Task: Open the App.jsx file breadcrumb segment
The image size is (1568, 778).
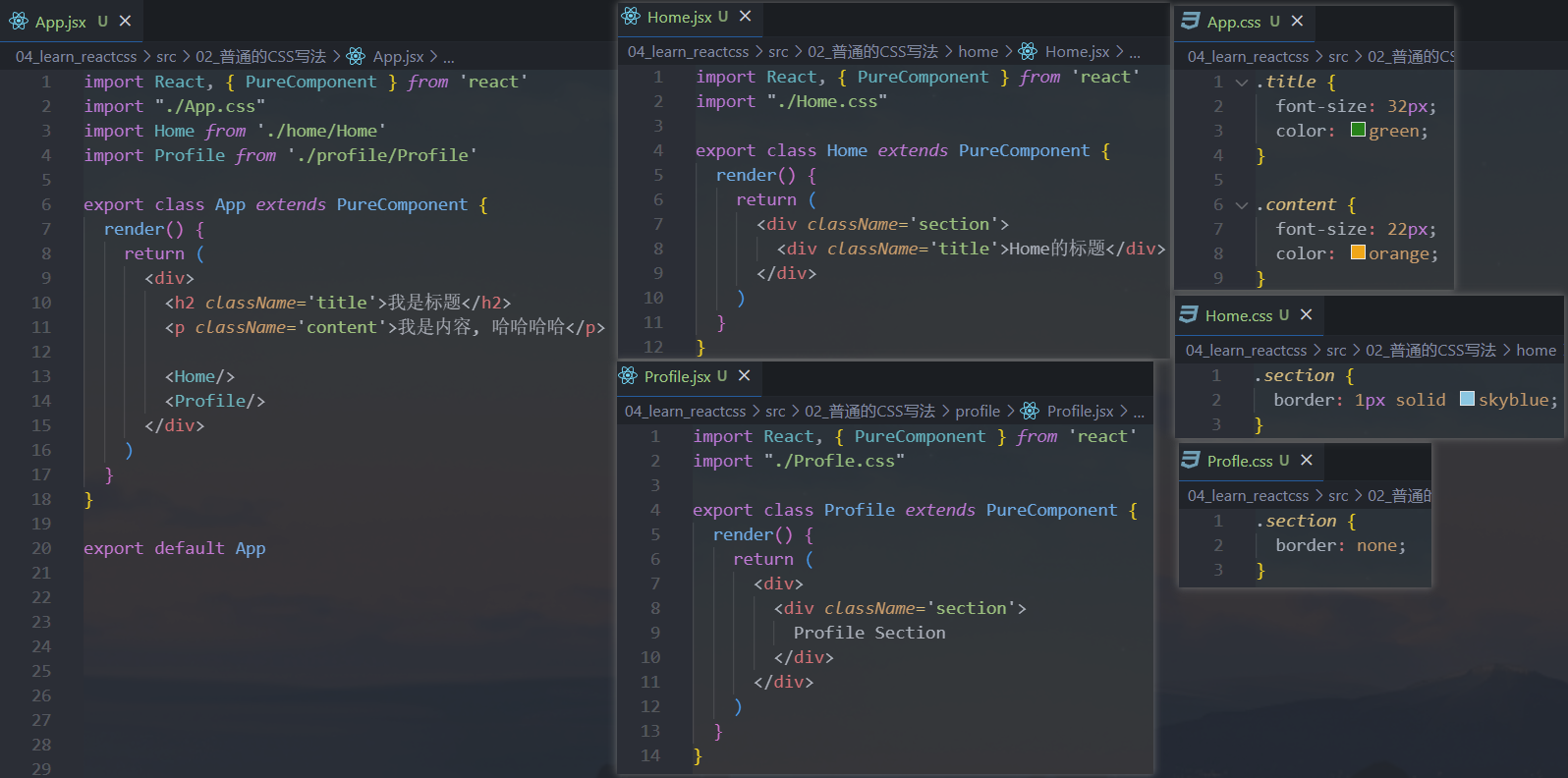Action: click(x=399, y=57)
